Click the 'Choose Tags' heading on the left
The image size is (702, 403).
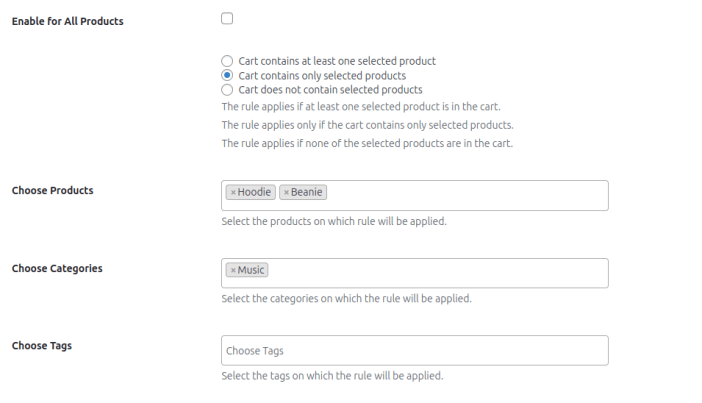41,346
